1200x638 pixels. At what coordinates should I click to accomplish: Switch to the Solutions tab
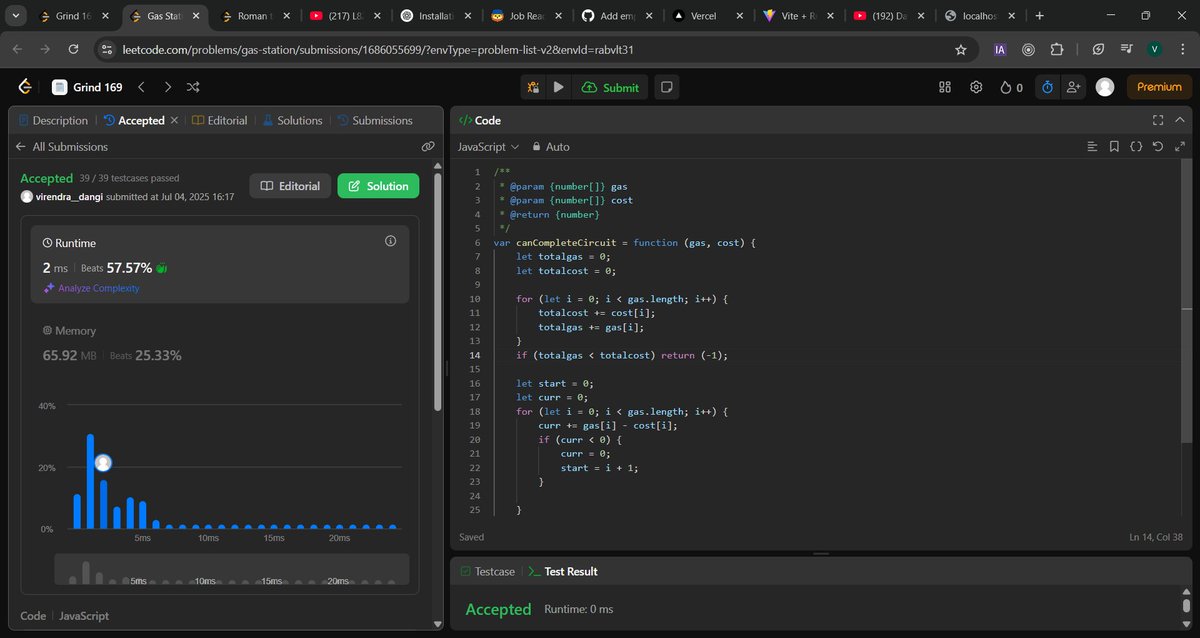(292, 120)
